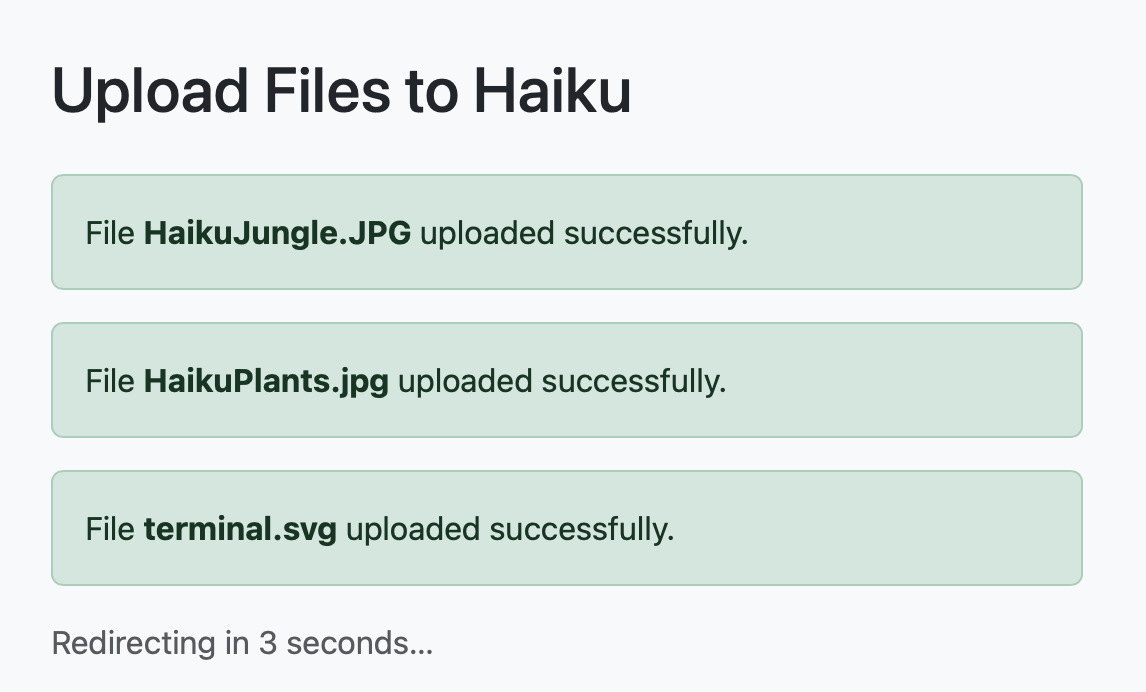Viewport: 1146px width, 692px height.
Task: Click the word Redirecting in bottom message
Action: 134,644
